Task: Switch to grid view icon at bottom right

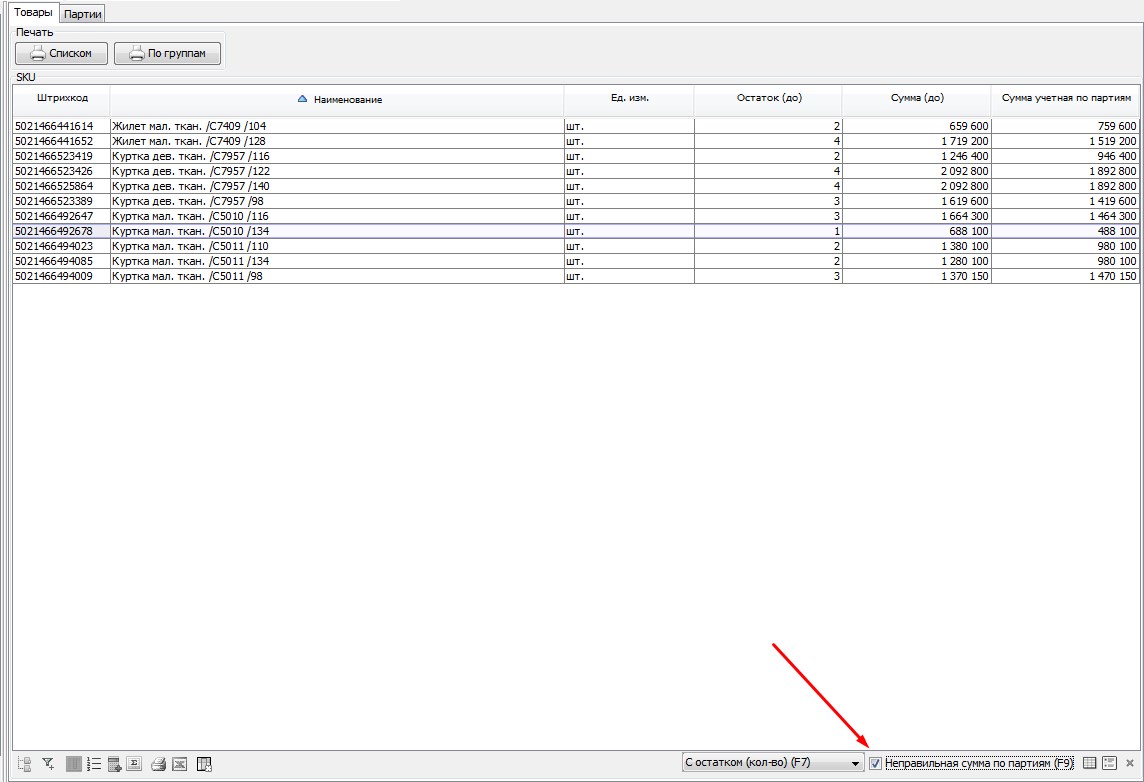Action: [x=1090, y=763]
